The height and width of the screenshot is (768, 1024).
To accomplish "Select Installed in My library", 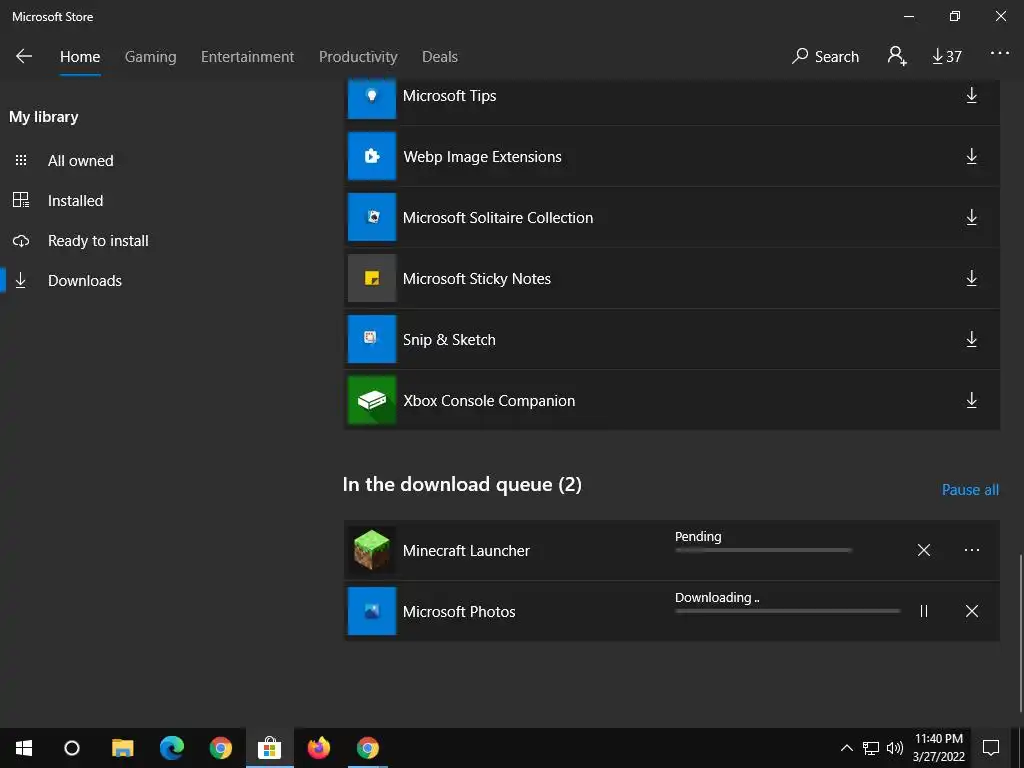I will (x=75, y=200).
